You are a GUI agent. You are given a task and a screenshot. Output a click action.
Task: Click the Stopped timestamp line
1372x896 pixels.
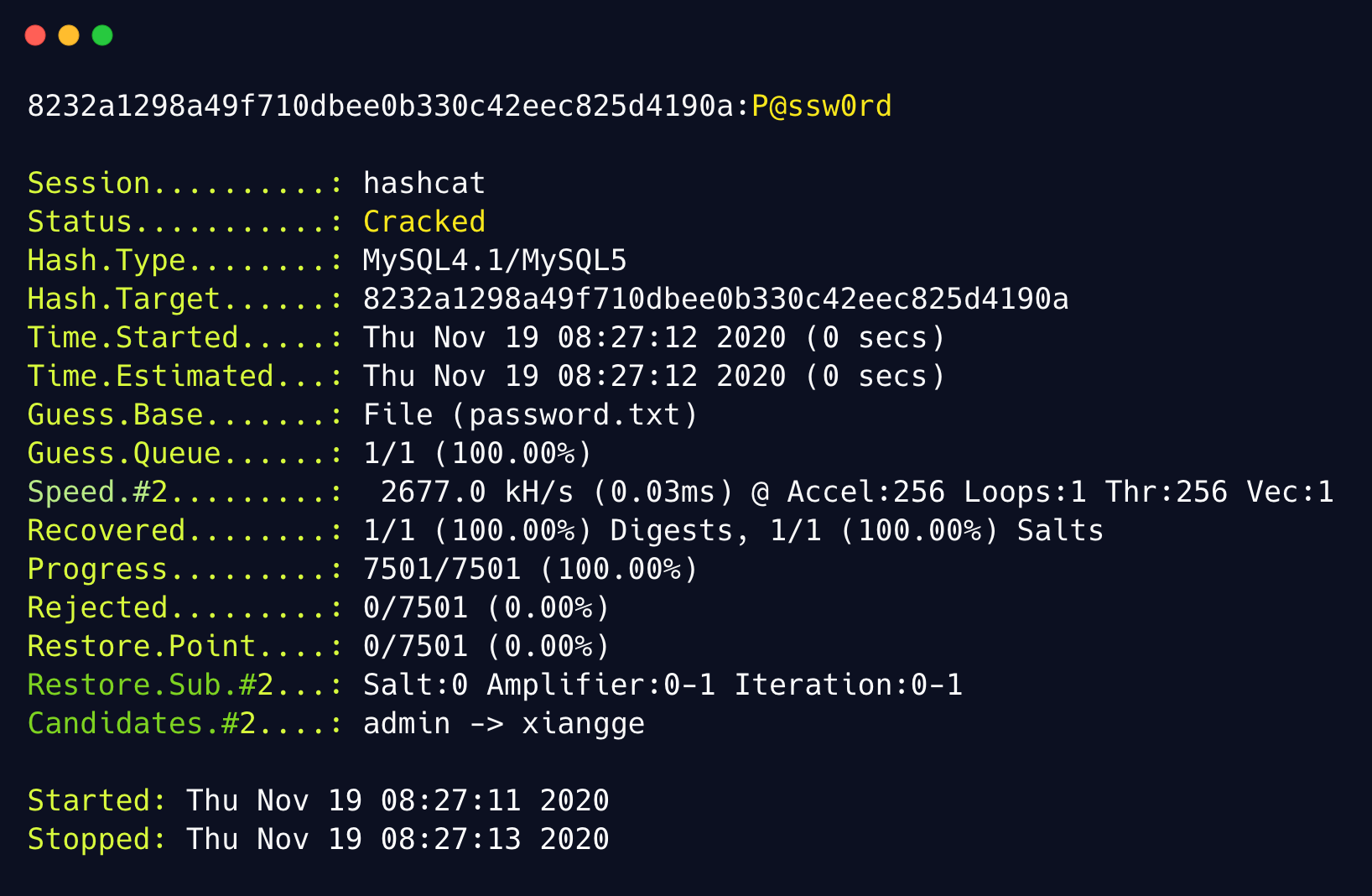click(x=318, y=839)
